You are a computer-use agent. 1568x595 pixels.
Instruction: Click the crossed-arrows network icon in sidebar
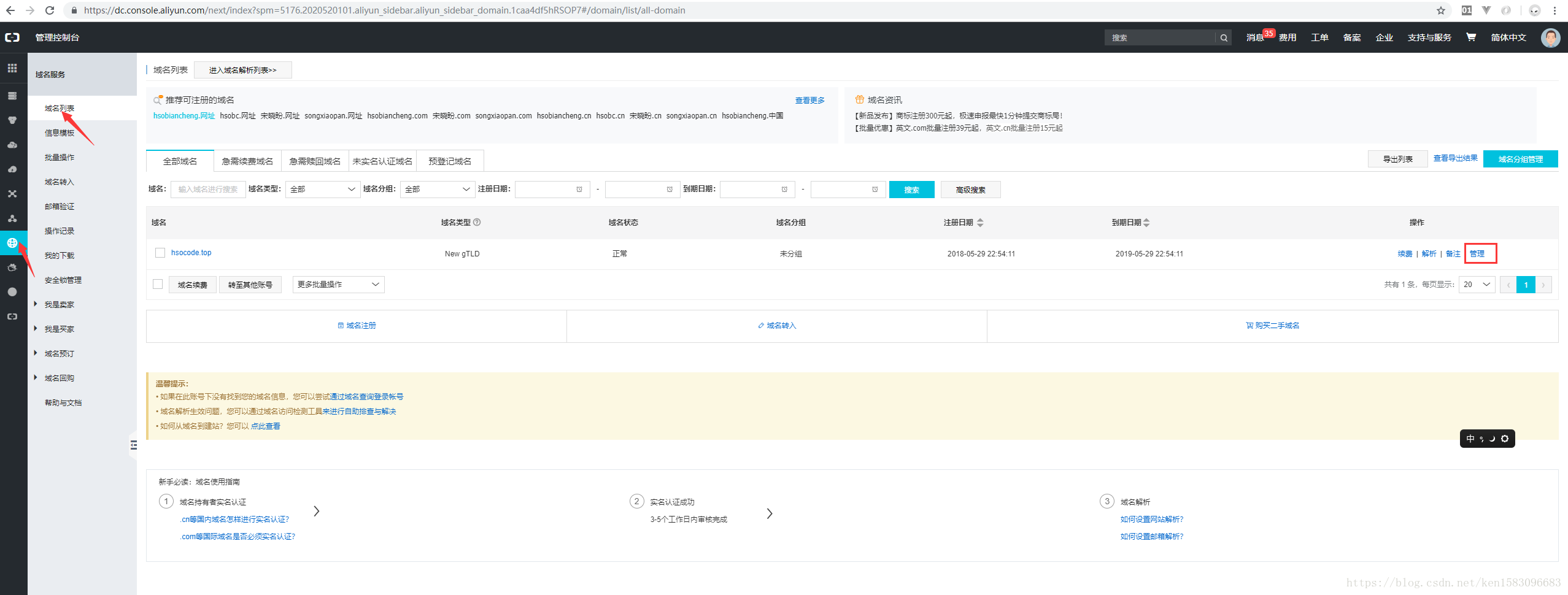pyautogui.click(x=12, y=194)
